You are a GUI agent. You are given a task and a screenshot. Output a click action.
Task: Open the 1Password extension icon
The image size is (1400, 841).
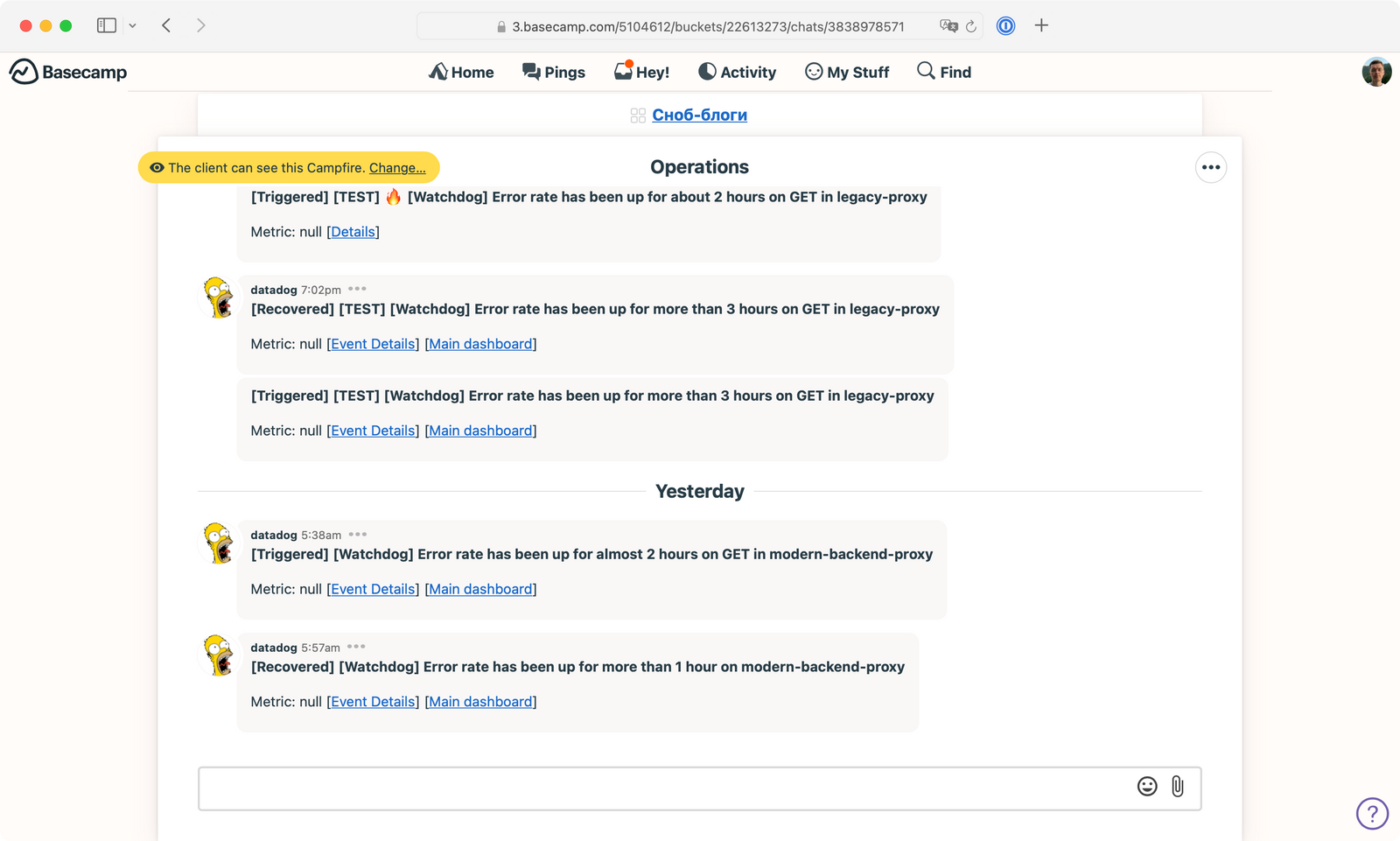pos(1006,26)
